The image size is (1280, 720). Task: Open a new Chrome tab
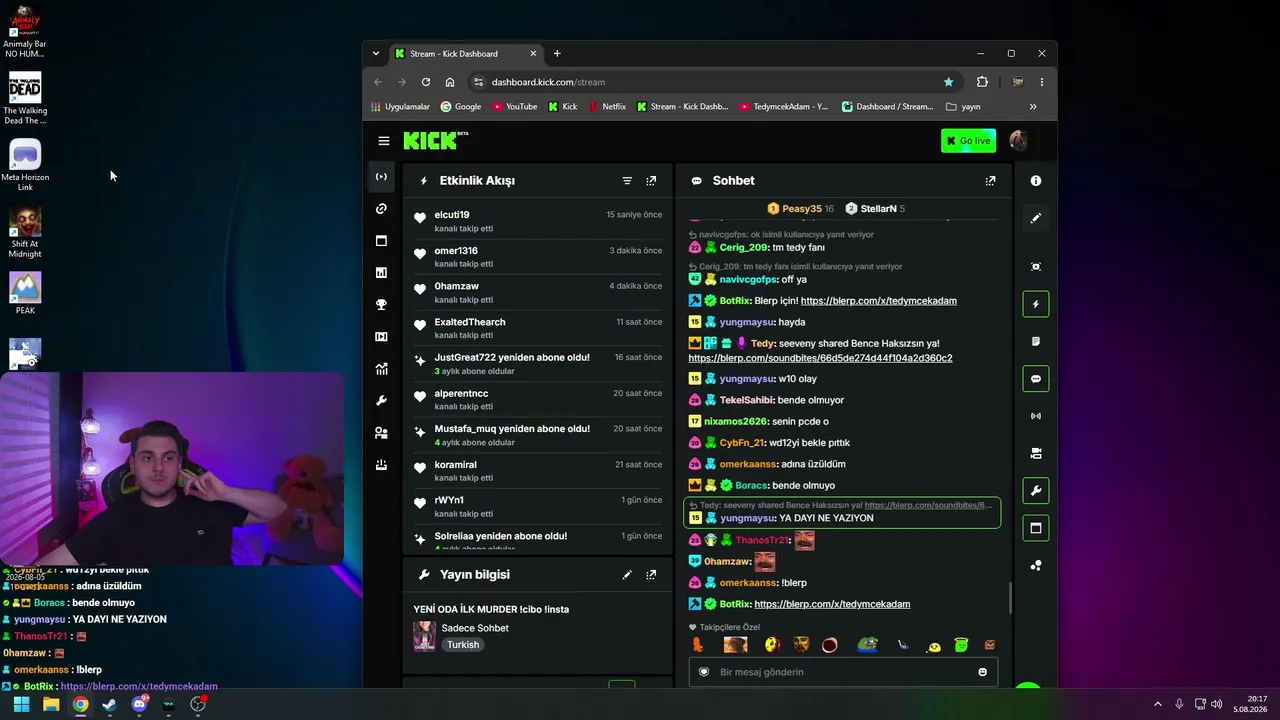click(x=557, y=54)
